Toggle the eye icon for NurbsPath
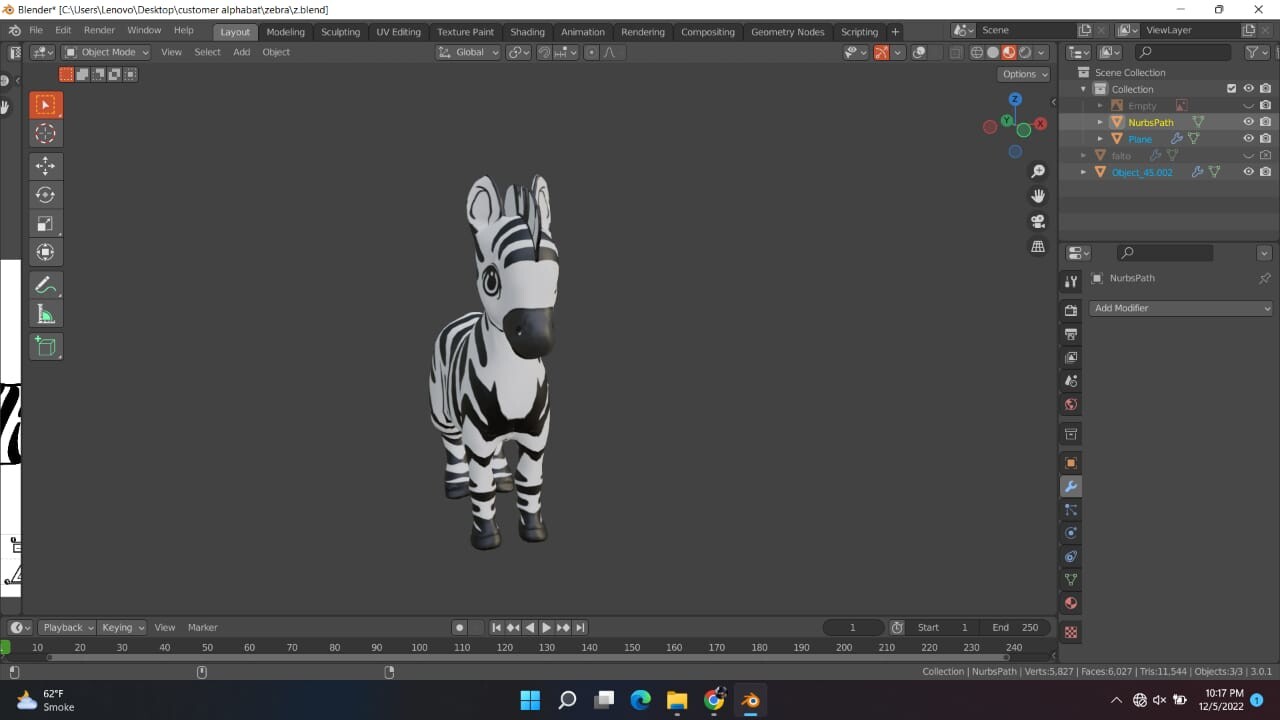1280x720 pixels. point(1248,122)
